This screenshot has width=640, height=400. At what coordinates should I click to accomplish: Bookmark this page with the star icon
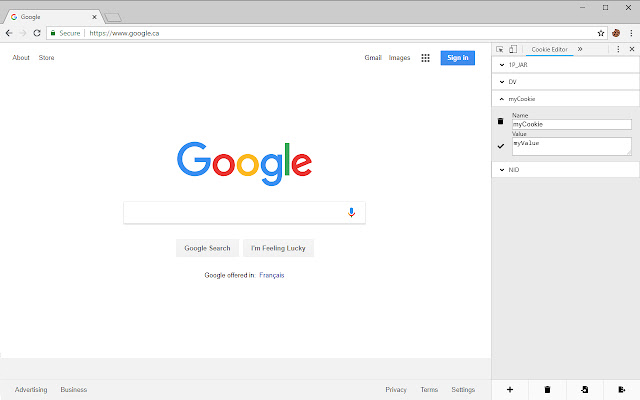601,33
